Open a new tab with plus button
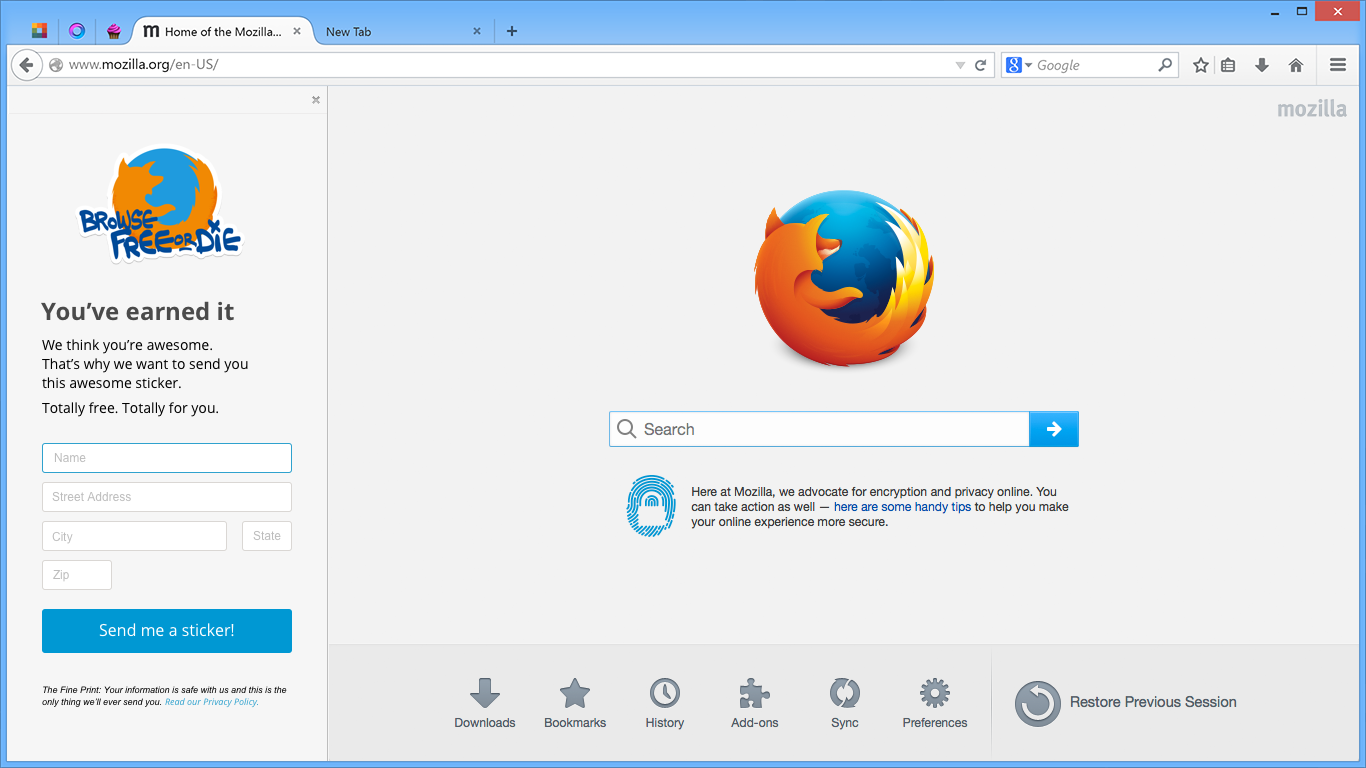The image size is (1366, 768). (x=512, y=31)
